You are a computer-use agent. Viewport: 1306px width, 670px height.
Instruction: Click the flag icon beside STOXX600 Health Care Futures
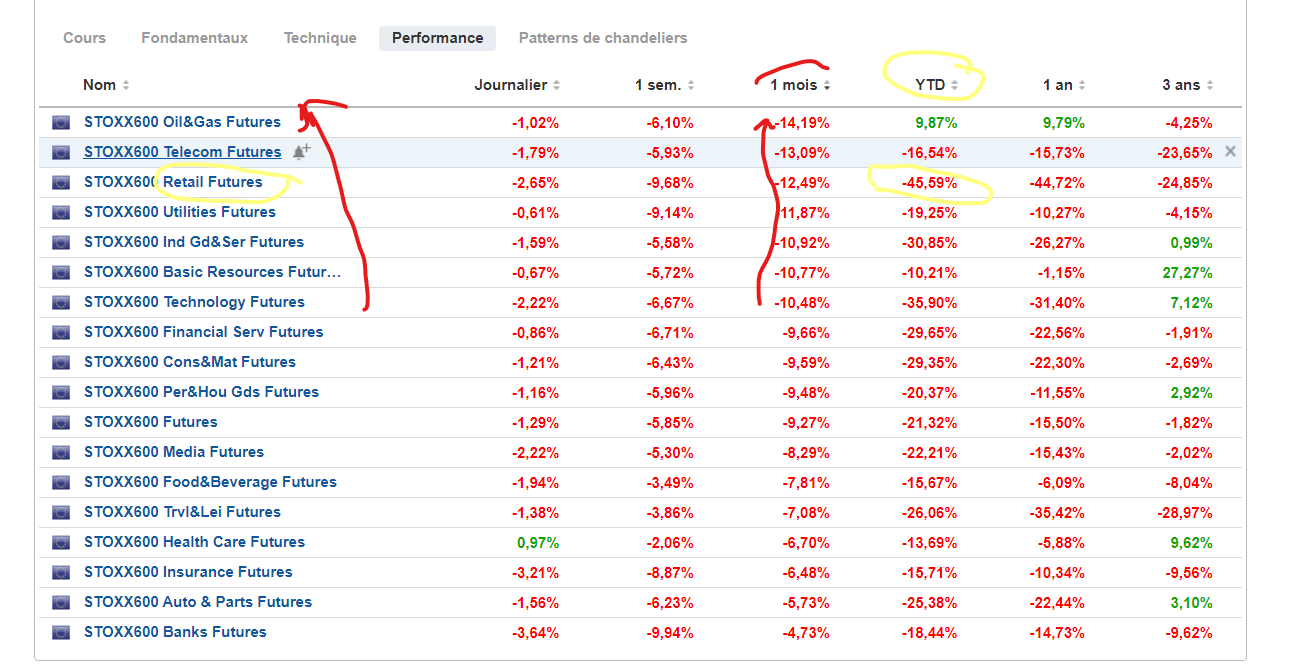(x=61, y=543)
